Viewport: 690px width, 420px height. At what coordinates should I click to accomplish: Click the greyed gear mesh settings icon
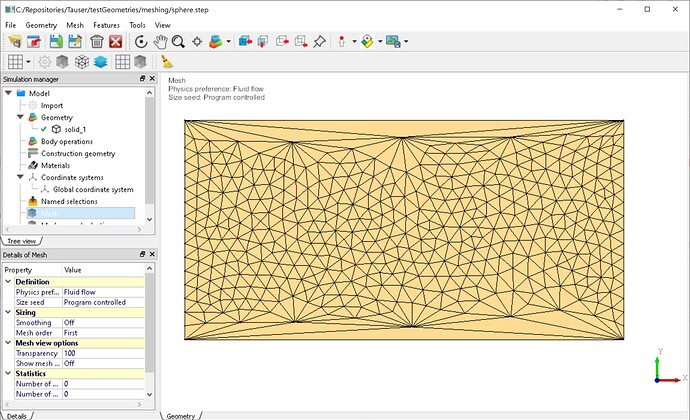pyautogui.click(x=44, y=62)
